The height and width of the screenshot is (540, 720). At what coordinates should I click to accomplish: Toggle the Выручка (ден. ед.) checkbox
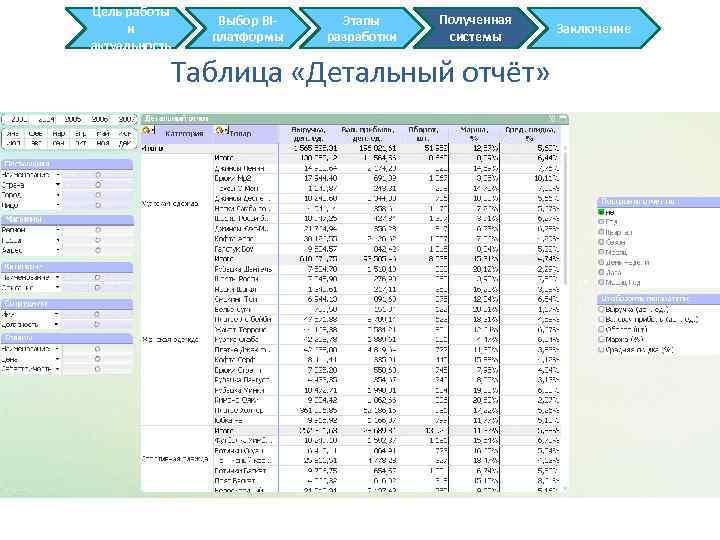601,309
